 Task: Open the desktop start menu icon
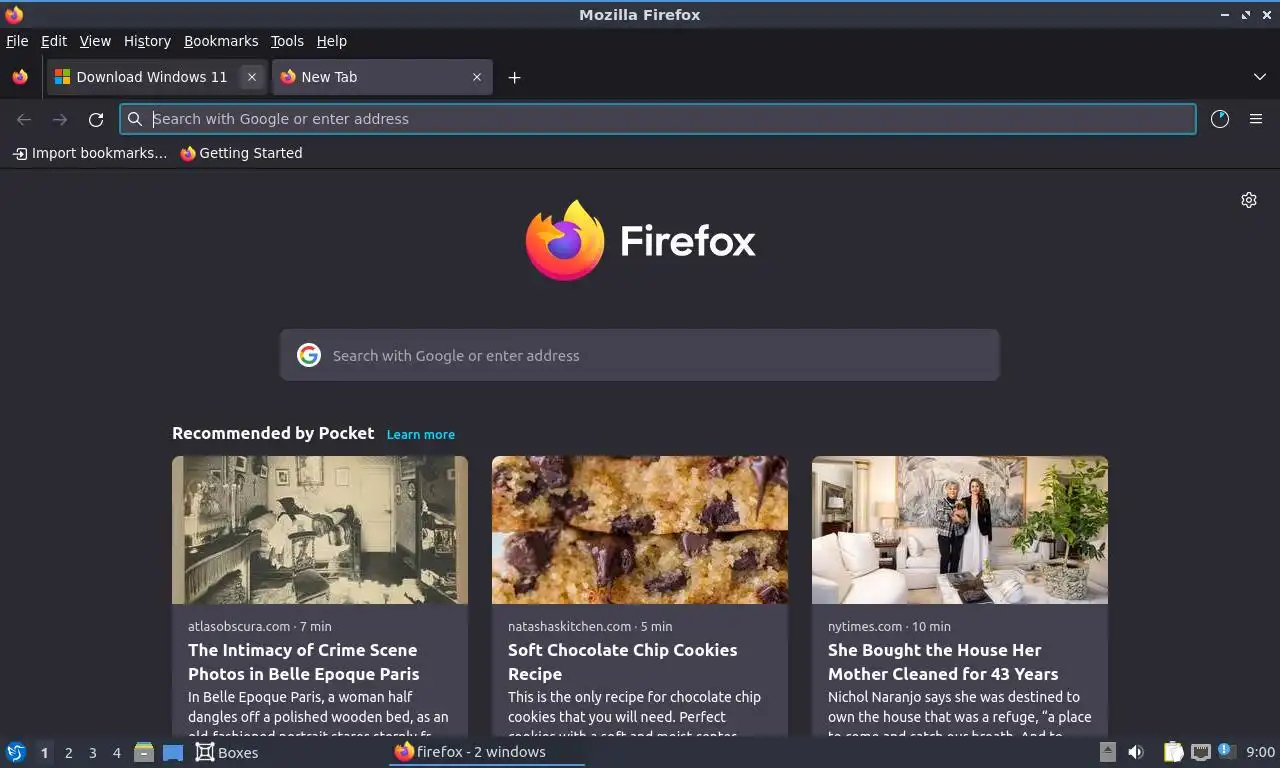[x=16, y=752]
